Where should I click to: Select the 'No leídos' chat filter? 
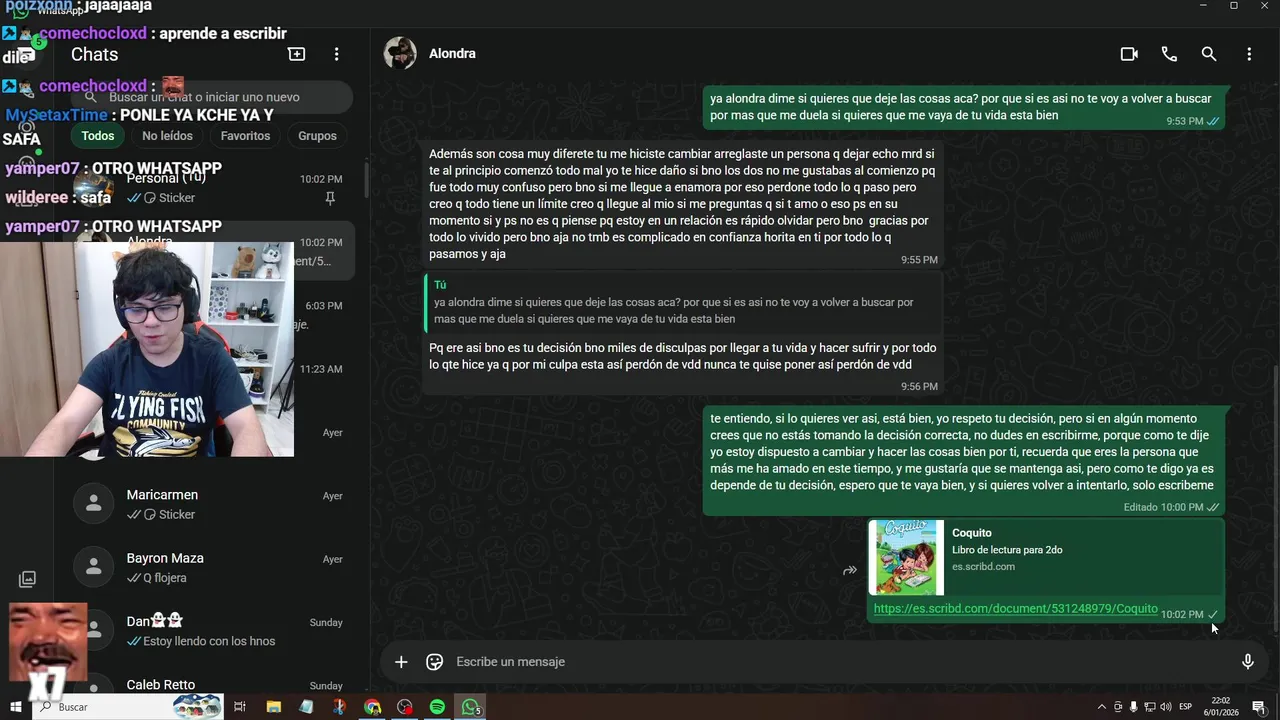coord(167,136)
